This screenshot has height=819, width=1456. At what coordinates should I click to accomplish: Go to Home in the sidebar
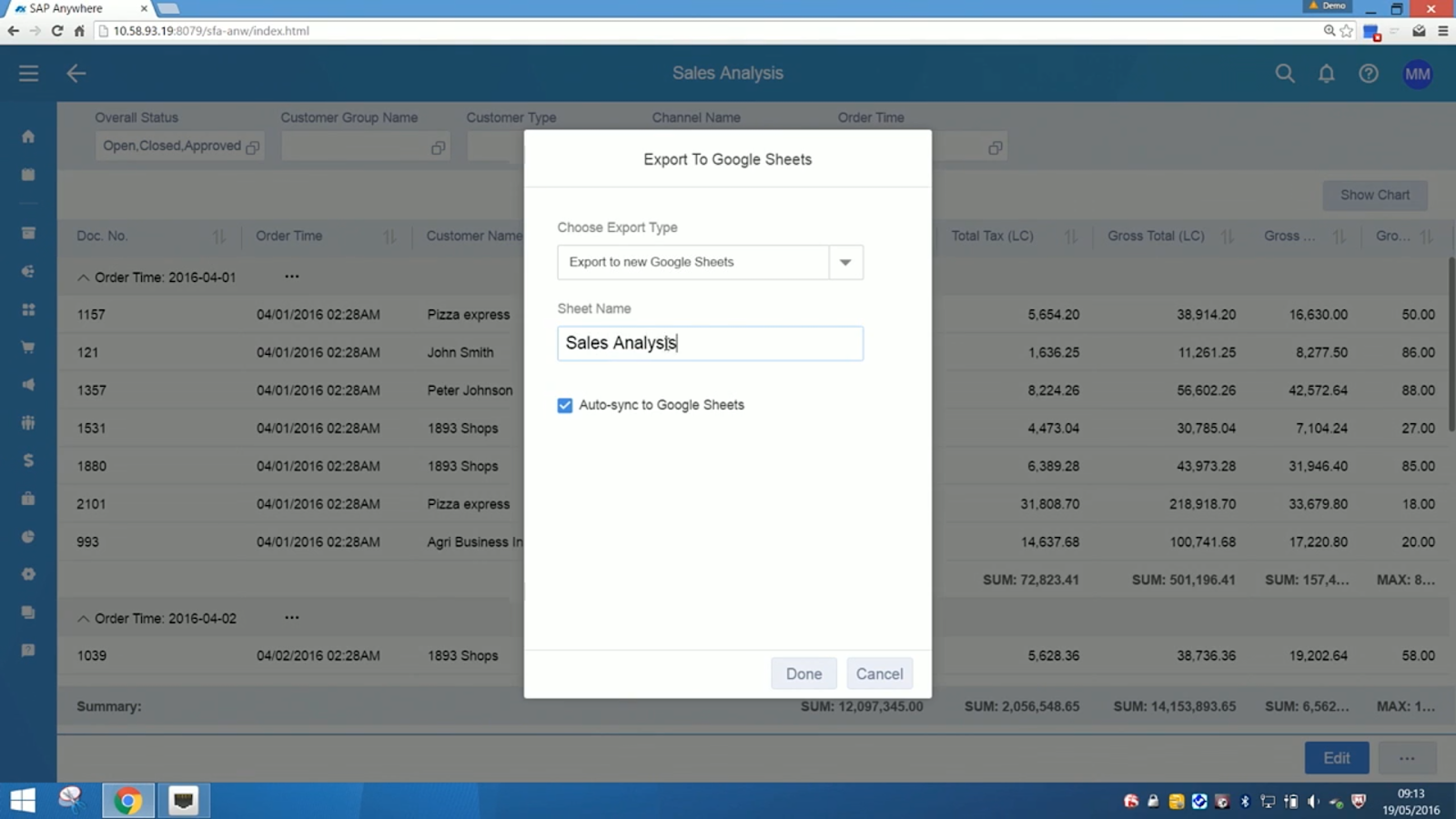(x=28, y=136)
